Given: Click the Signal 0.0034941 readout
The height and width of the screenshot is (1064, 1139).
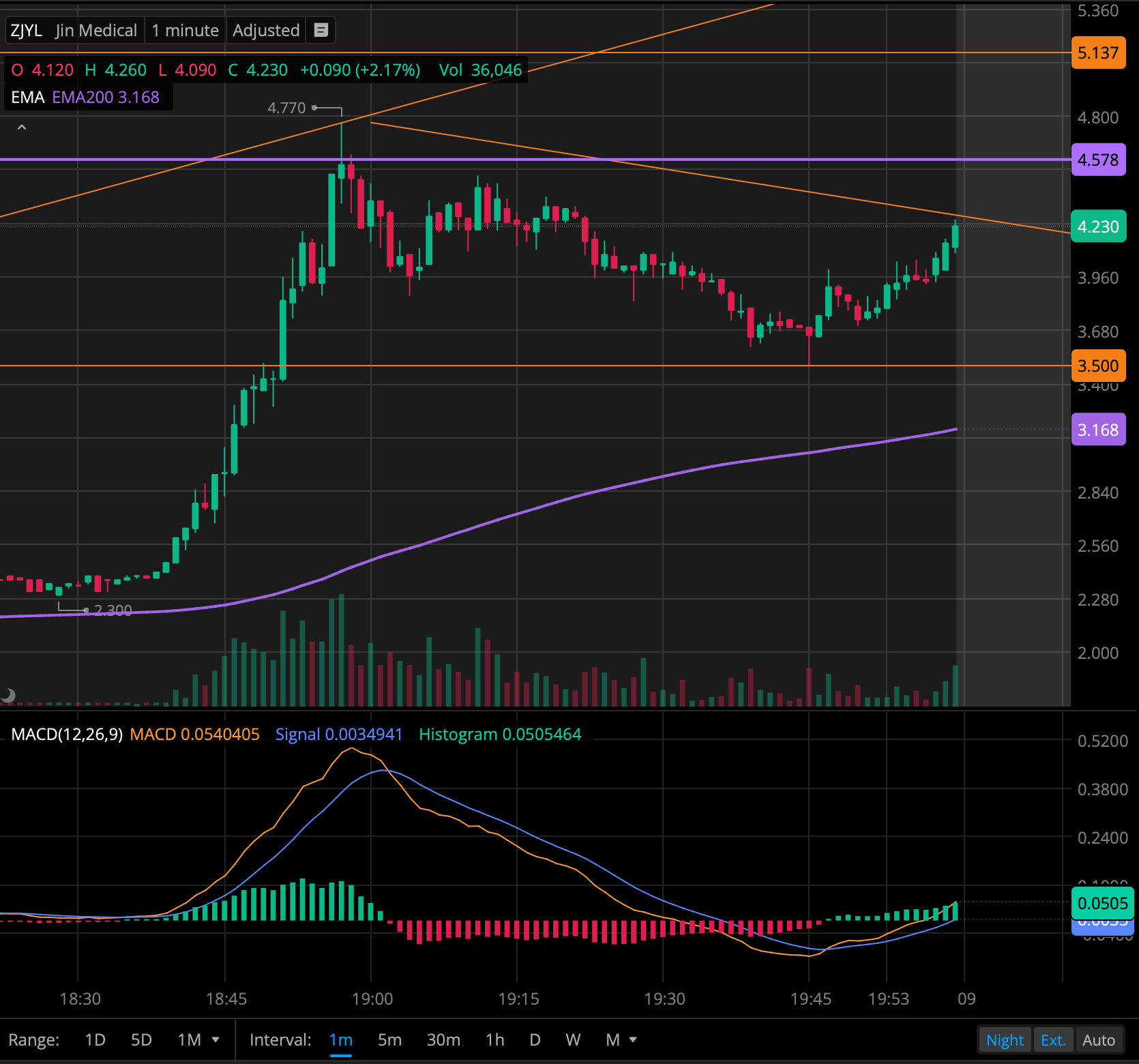Looking at the screenshot, I should (339, 734).
